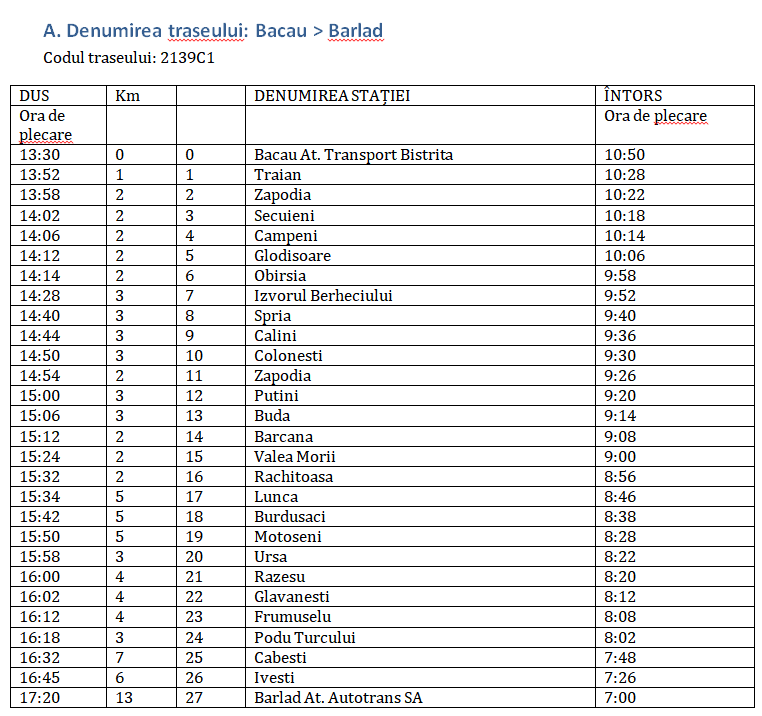Image resolution: width=762 pixels, height=716 pixels.
Task: Click the 'Colonesti' station cell
Action: click(289, 356)
